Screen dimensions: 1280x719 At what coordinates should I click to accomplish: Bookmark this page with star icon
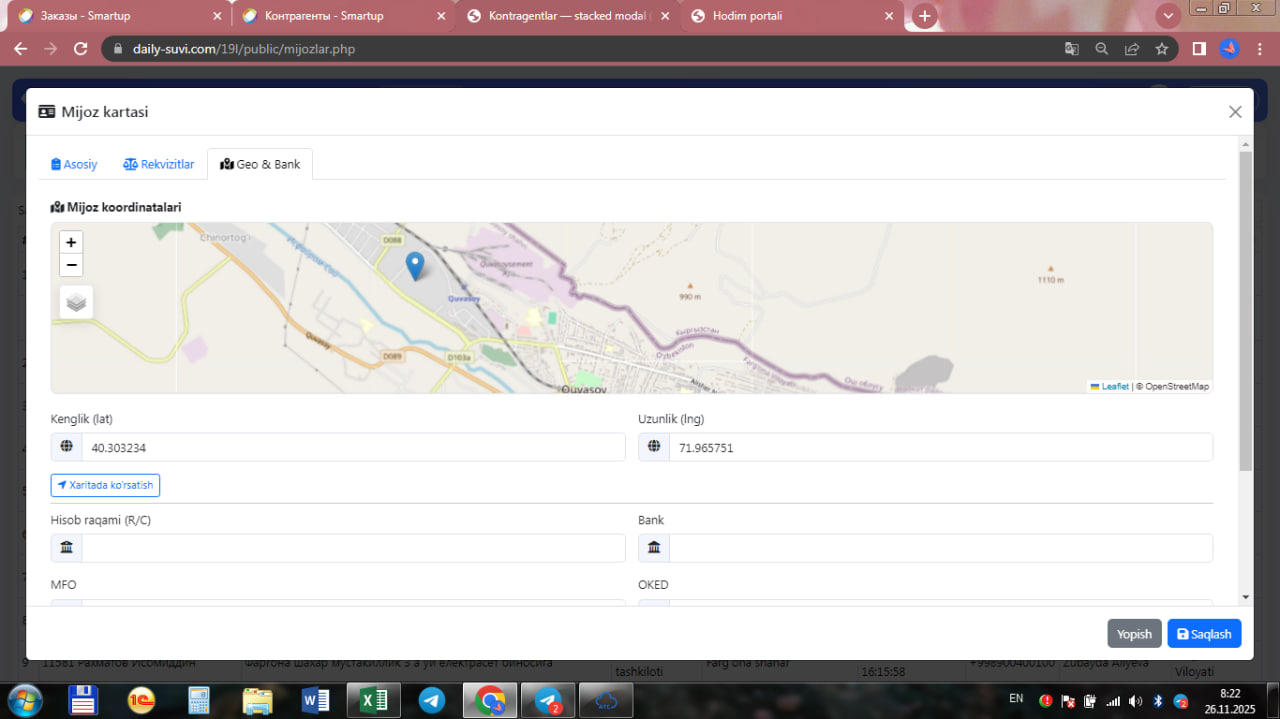1161,48
